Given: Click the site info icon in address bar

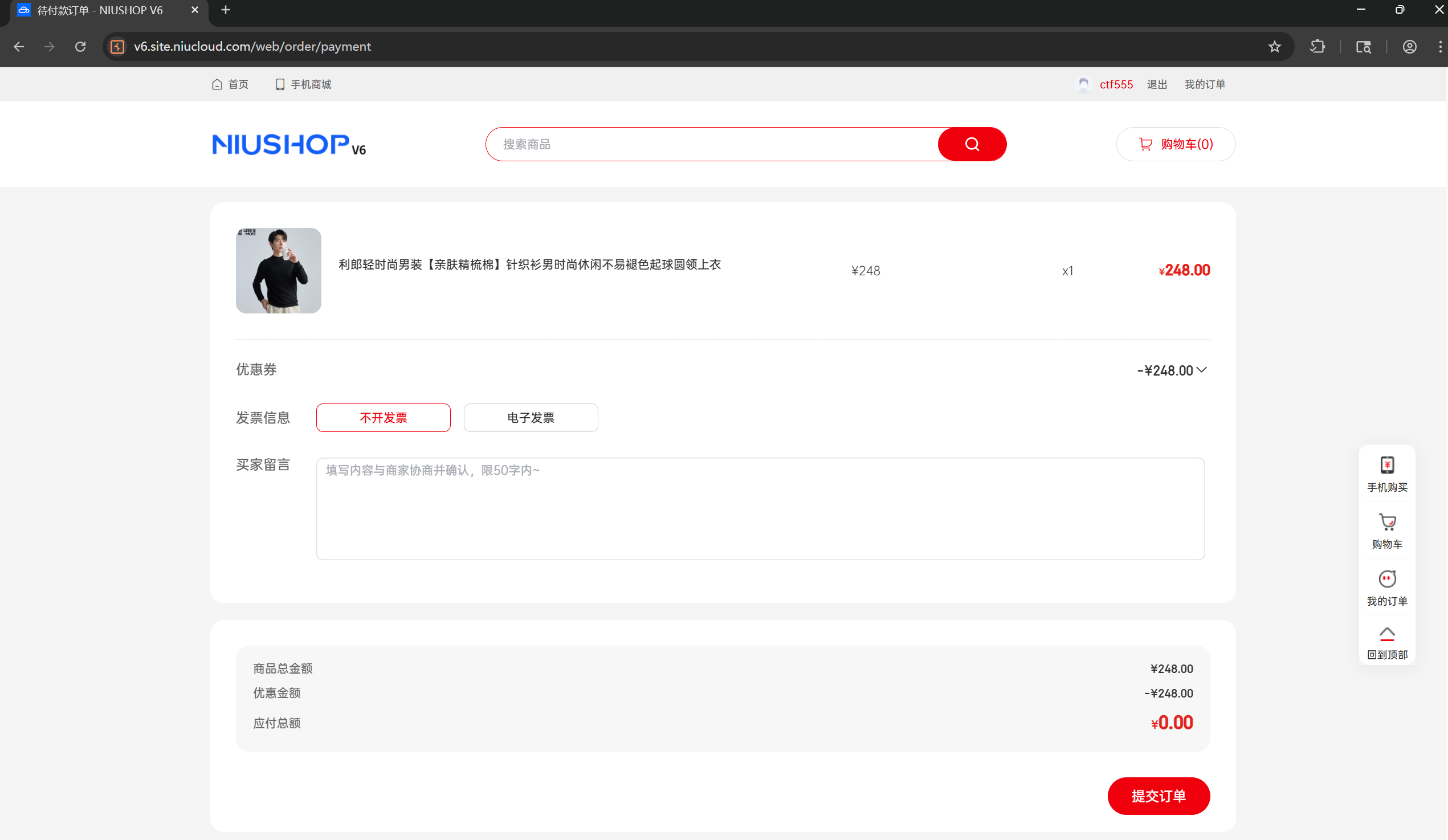Looking at the screenshot, I should point(117,47).
